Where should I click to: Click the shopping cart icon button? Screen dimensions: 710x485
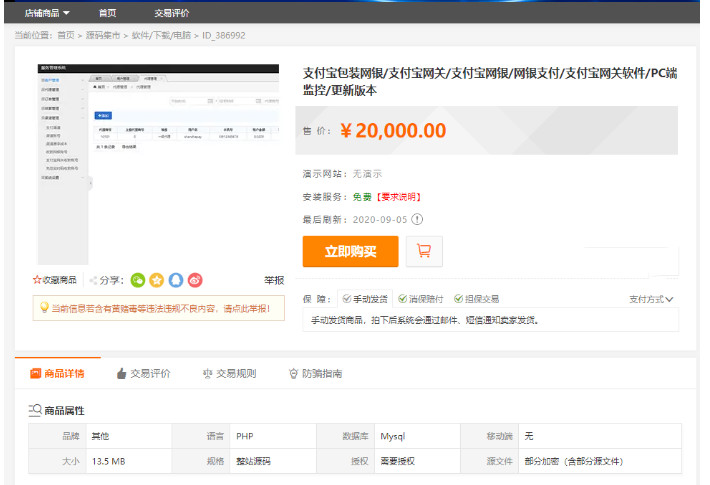click(x=424, y=251)
